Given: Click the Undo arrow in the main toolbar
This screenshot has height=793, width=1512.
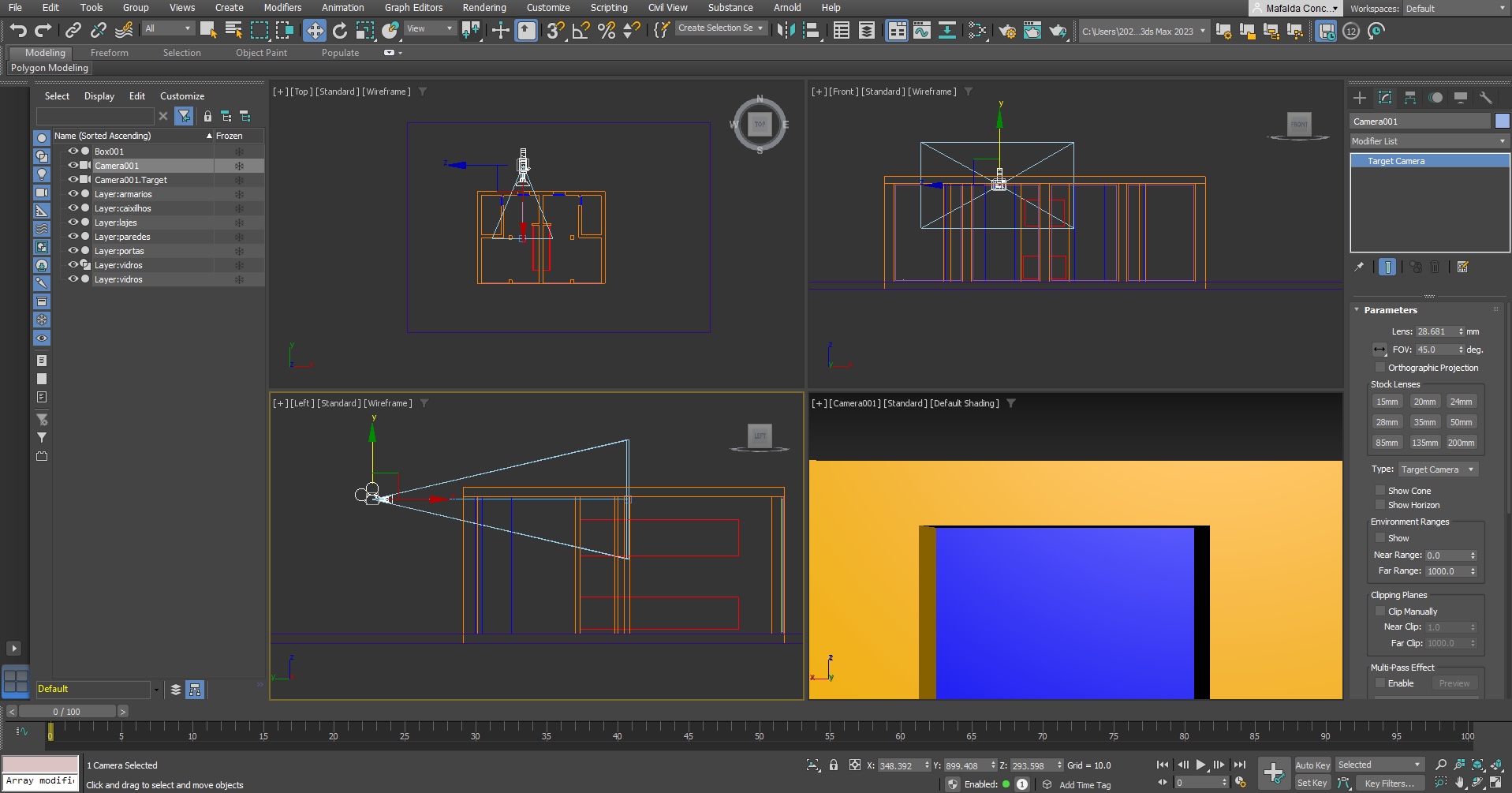Looking at the screenshot, I should (17, 31).
